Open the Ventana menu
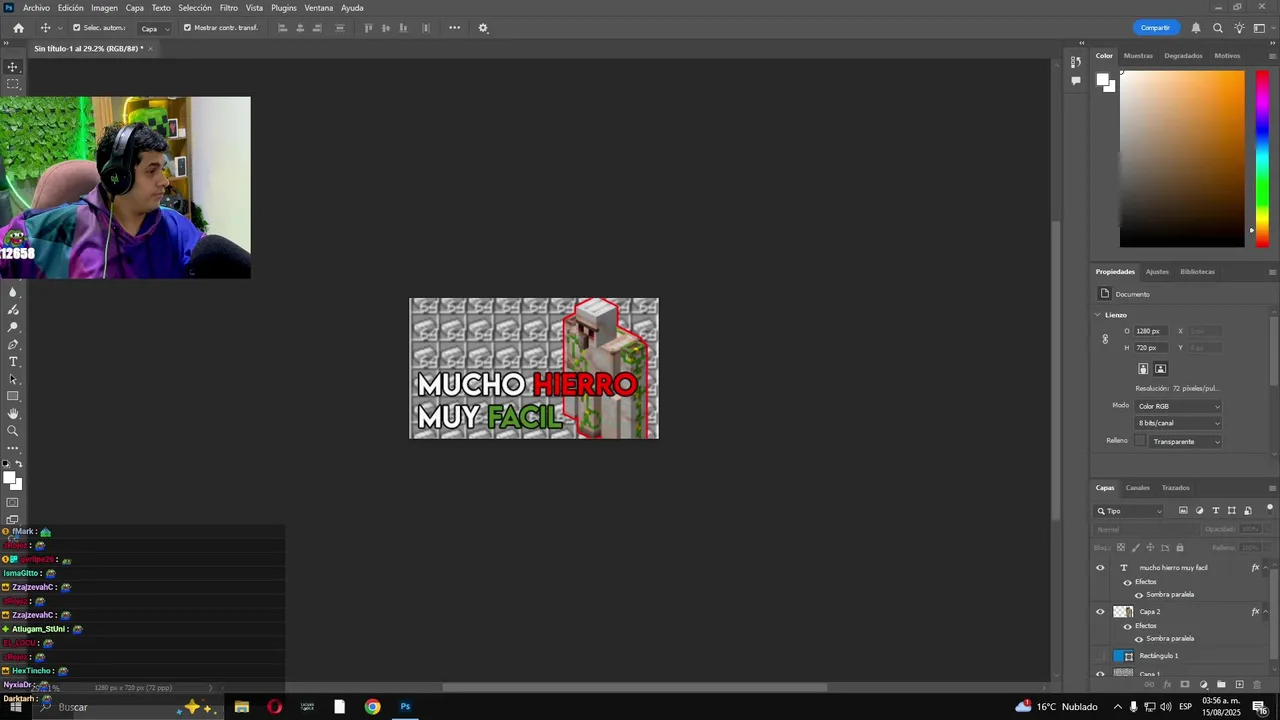Image resolution: width=1280 pixels, height=720 pixels. [x=319, y=8]
